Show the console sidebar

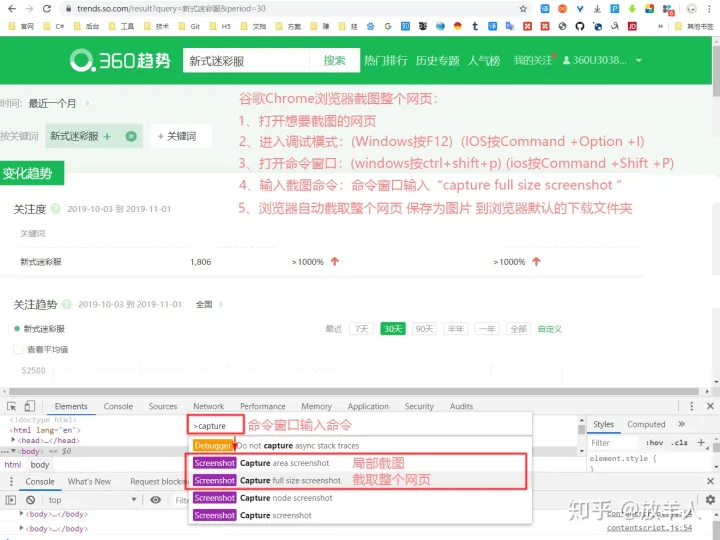point(11,500)
